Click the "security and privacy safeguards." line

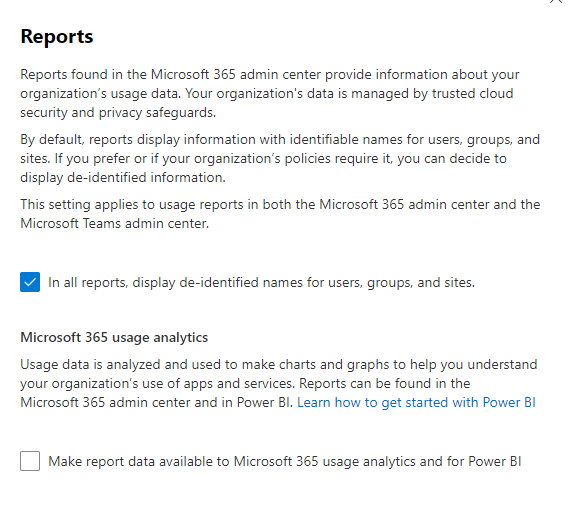point(118,113)
